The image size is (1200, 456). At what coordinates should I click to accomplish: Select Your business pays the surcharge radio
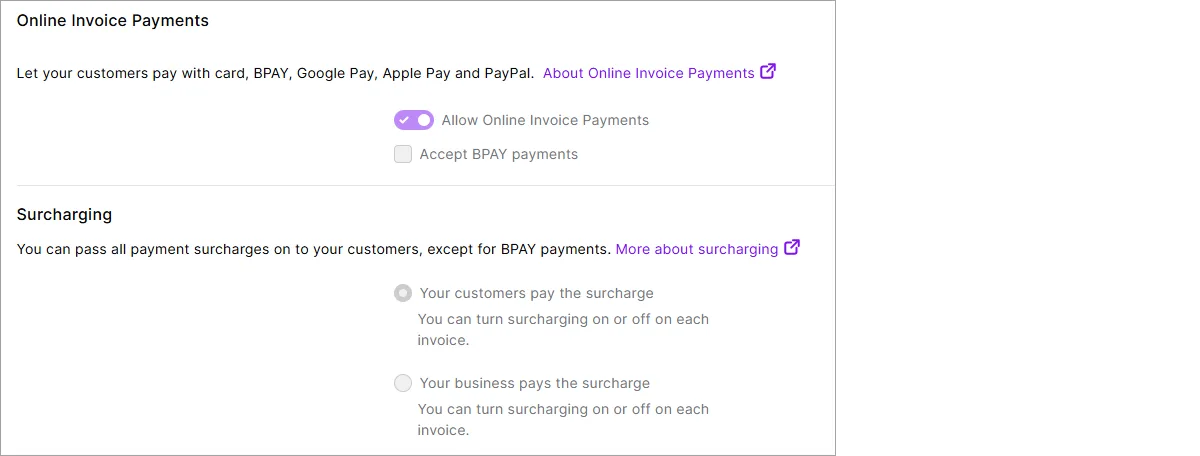point(403,383)
